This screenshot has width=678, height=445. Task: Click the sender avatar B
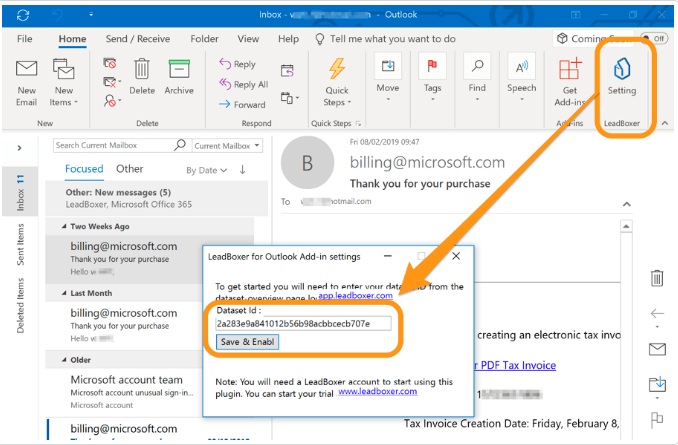[307, 163]
